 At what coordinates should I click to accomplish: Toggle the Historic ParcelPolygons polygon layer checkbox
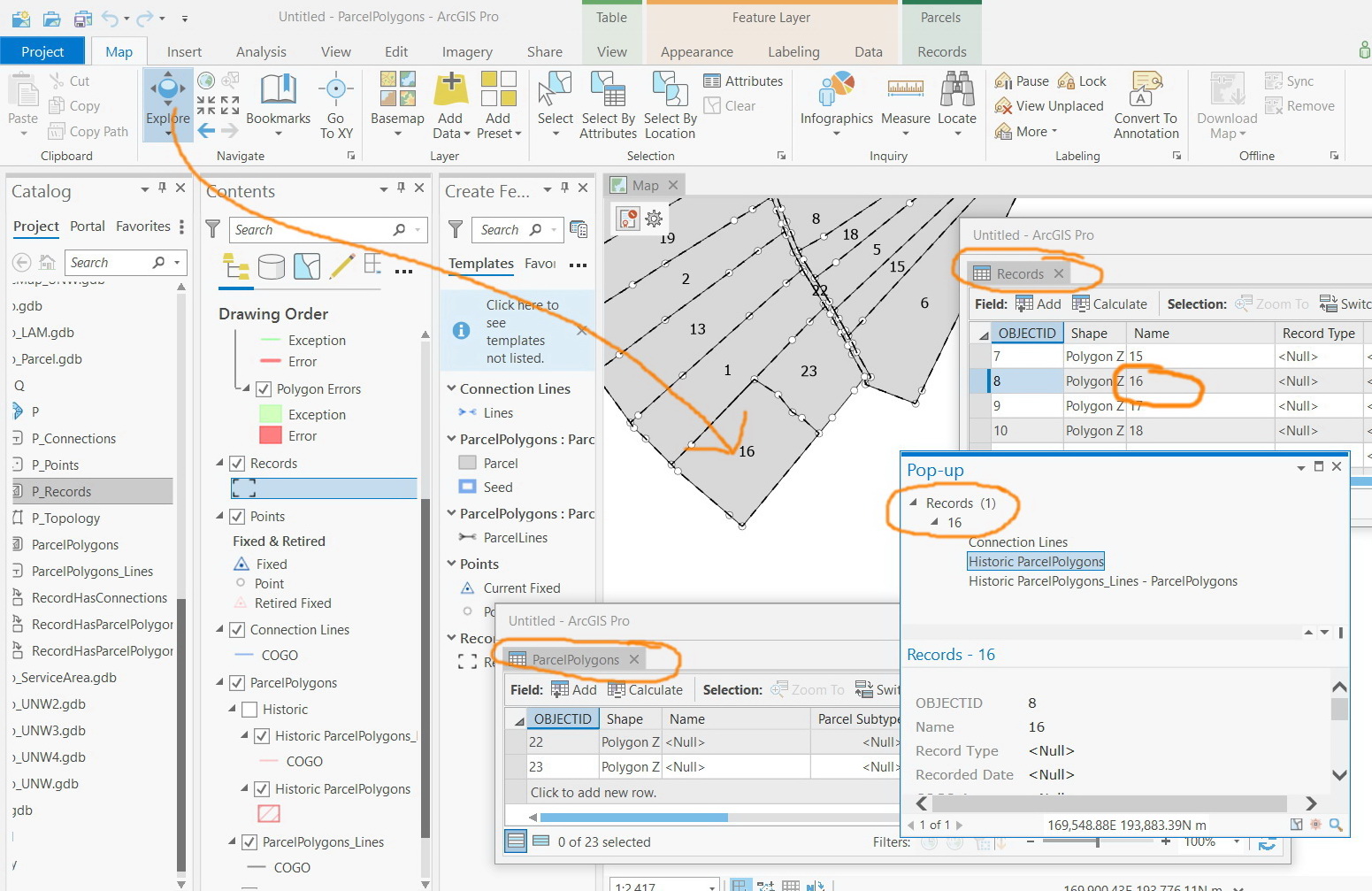click(262, 789)
